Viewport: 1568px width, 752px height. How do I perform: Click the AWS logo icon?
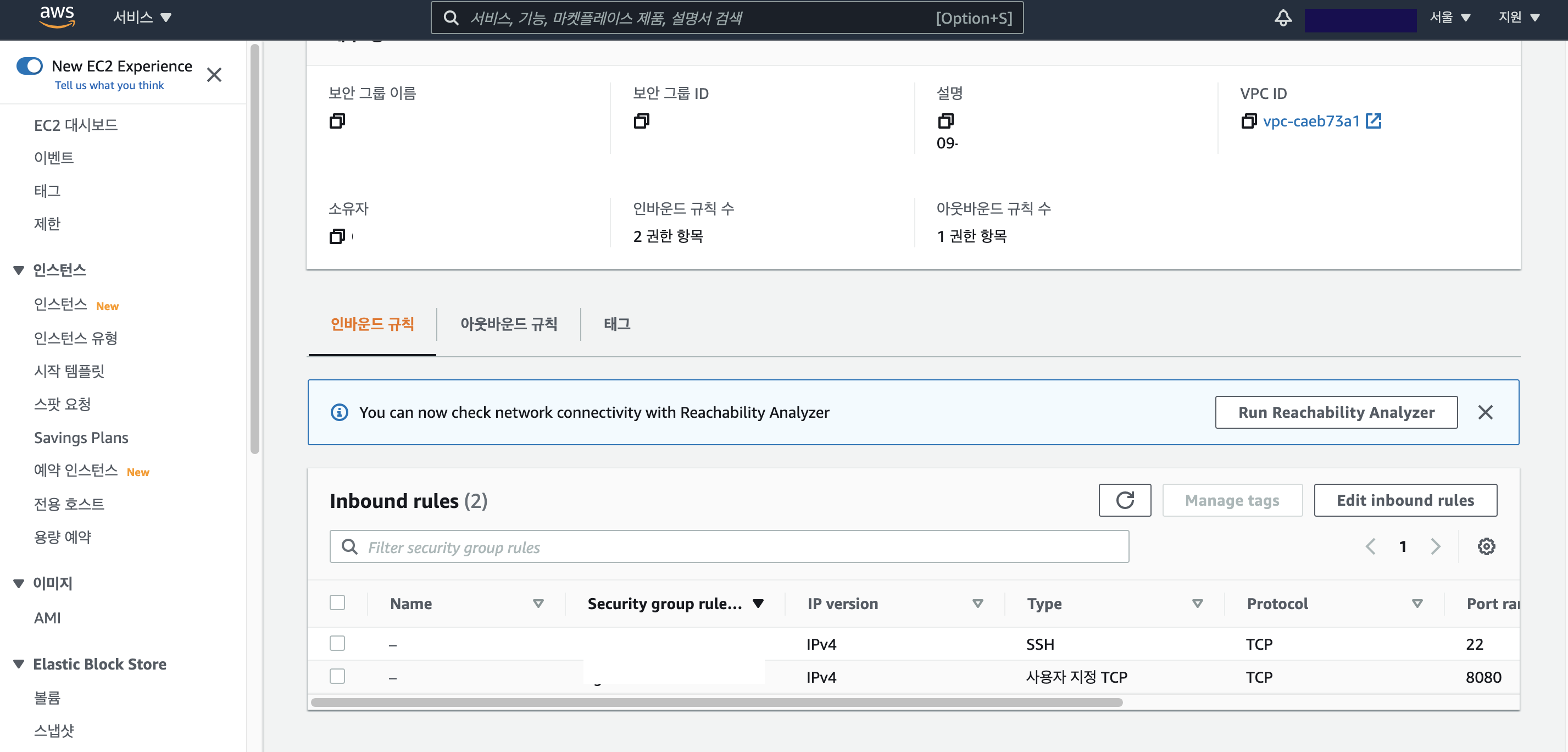pyautogui.click(x=57, y=16)
